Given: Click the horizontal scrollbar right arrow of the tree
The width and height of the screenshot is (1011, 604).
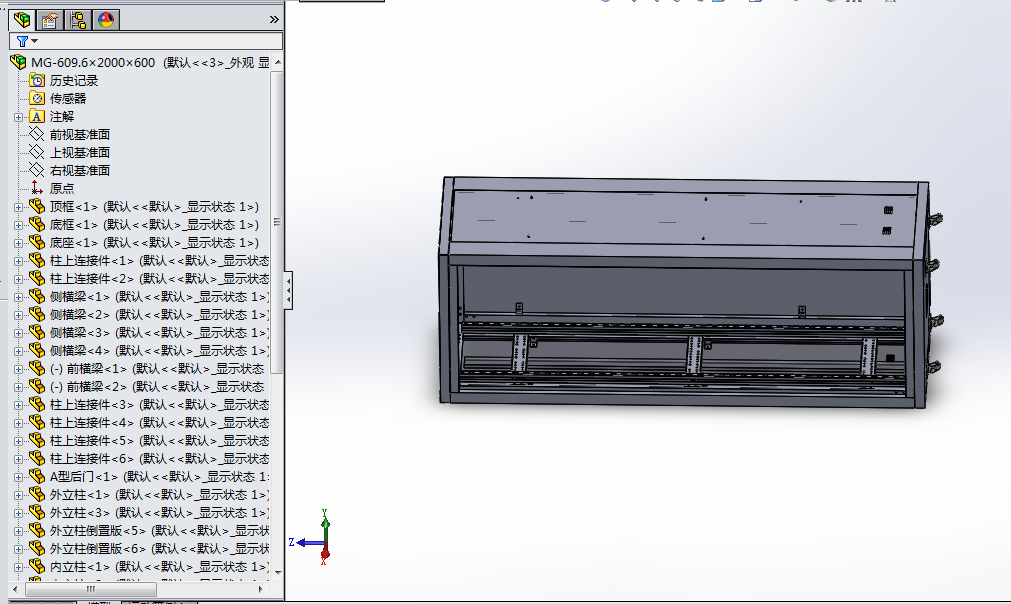Looking at the screenshot, I should click(260, 589).
